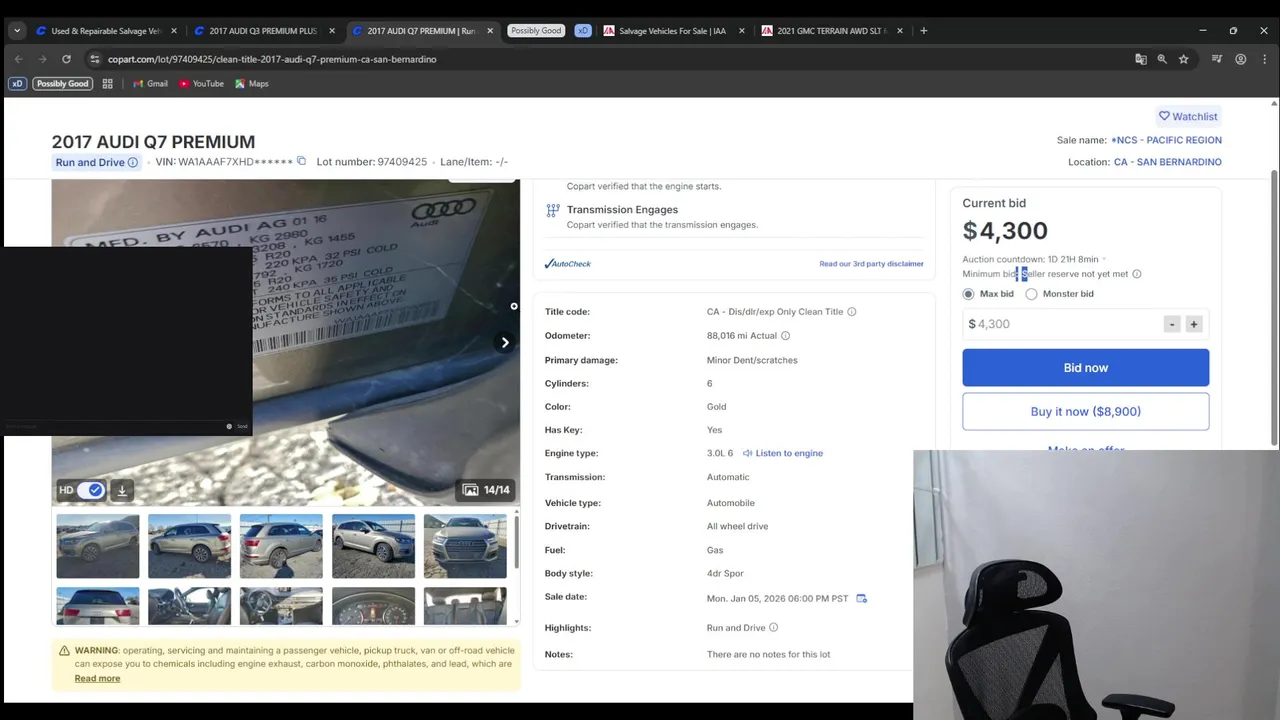Click Read more under the warning
Viewport: 1280px width, 720px height.
tap(97, 679)
